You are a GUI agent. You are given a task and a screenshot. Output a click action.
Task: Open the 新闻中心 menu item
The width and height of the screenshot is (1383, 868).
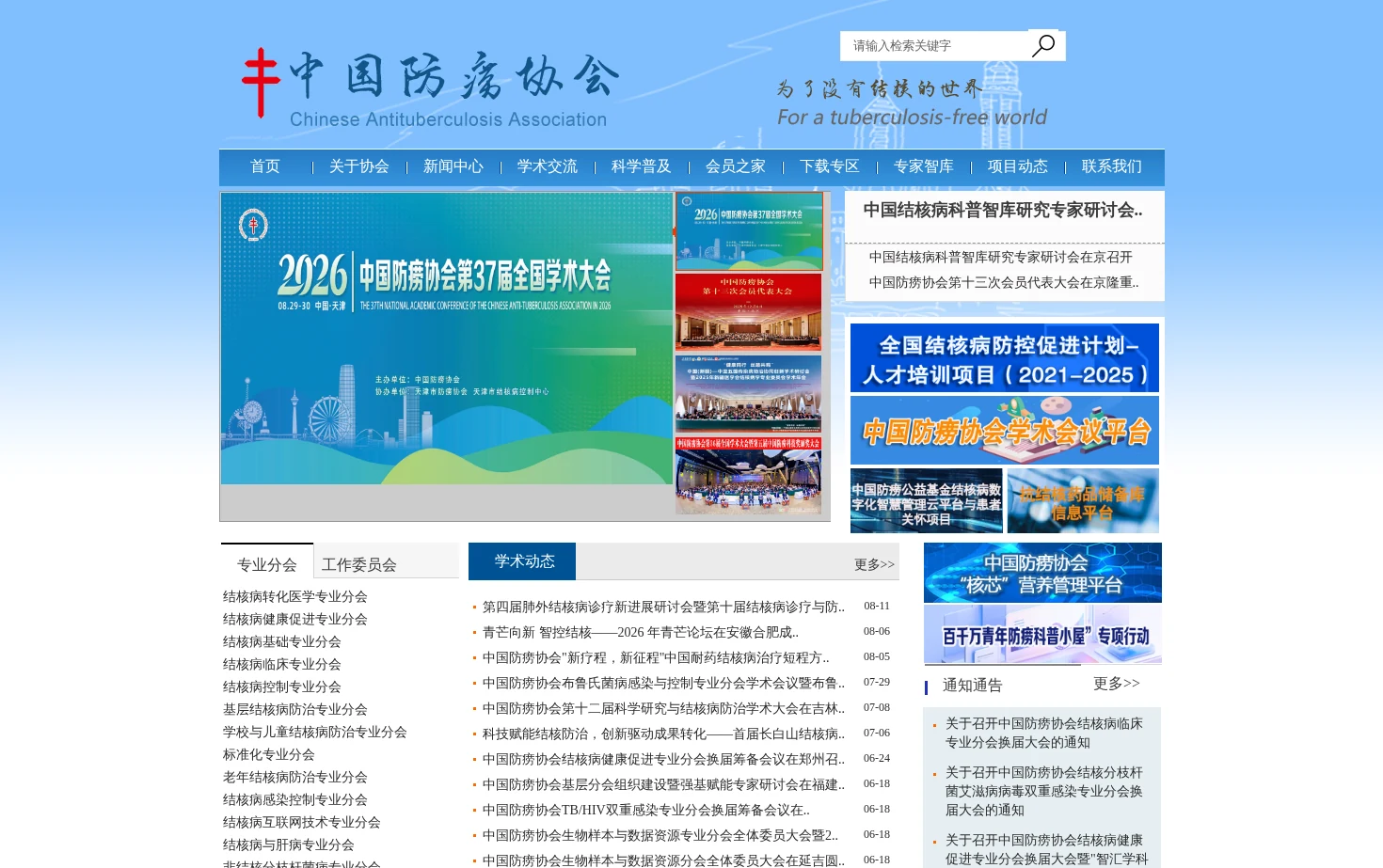click(x=453, y=166)
